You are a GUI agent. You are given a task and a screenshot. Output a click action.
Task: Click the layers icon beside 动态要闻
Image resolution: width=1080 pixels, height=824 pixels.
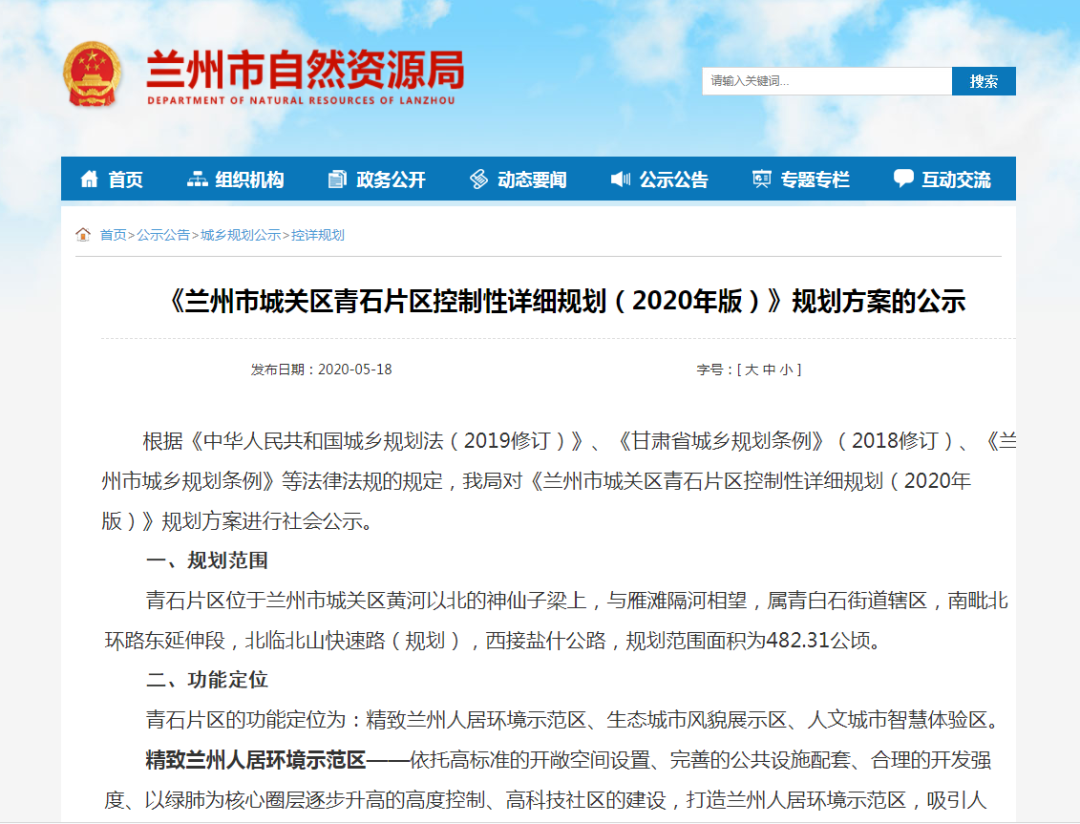(x=479, y=179)
